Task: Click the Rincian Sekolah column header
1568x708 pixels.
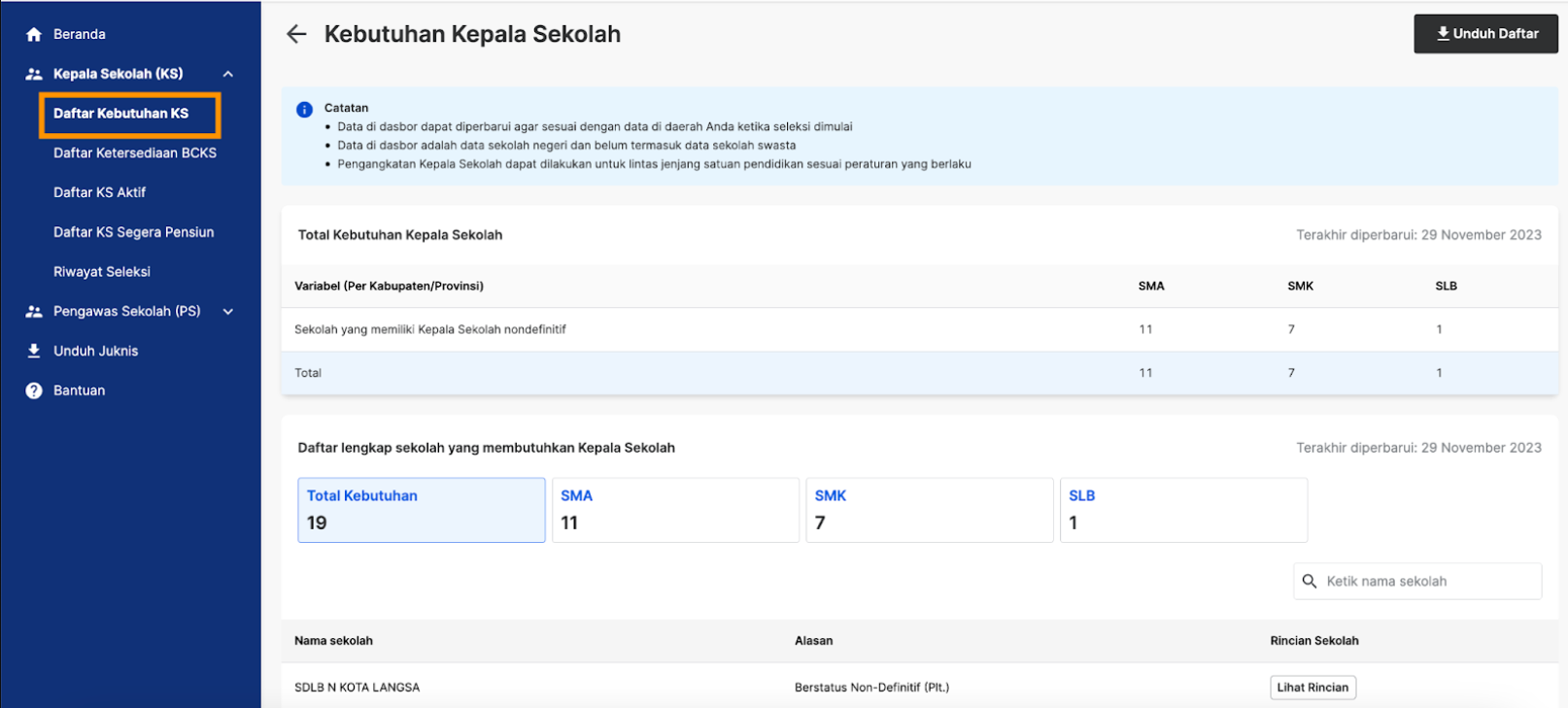Action: [x=1314, y=641]
